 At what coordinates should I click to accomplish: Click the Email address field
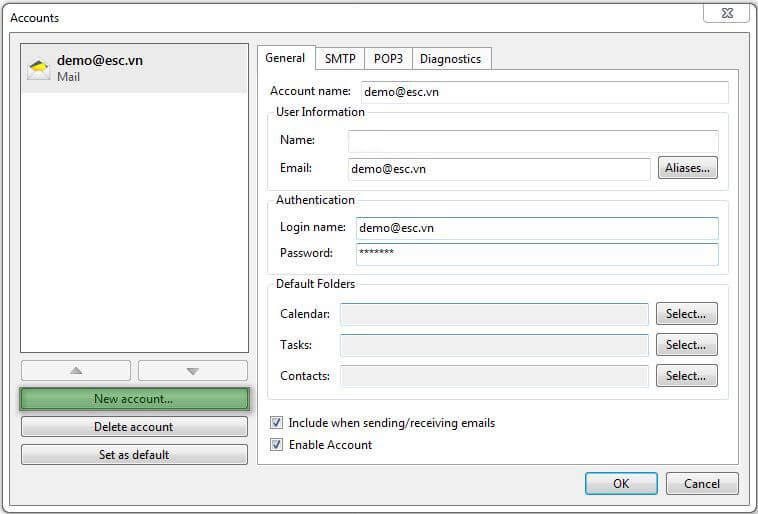pyautogui.click(x=499, y=169)
